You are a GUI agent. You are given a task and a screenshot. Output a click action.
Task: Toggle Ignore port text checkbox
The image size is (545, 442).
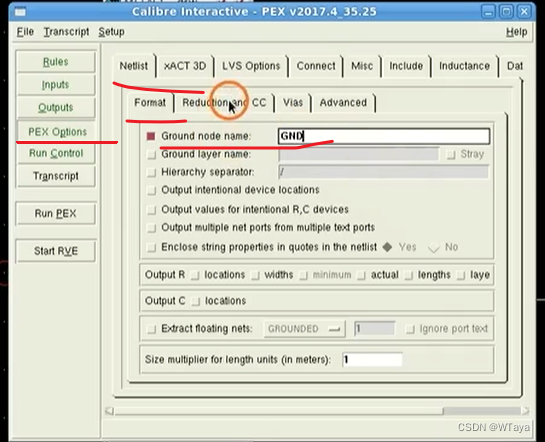(x=410, y=329)
